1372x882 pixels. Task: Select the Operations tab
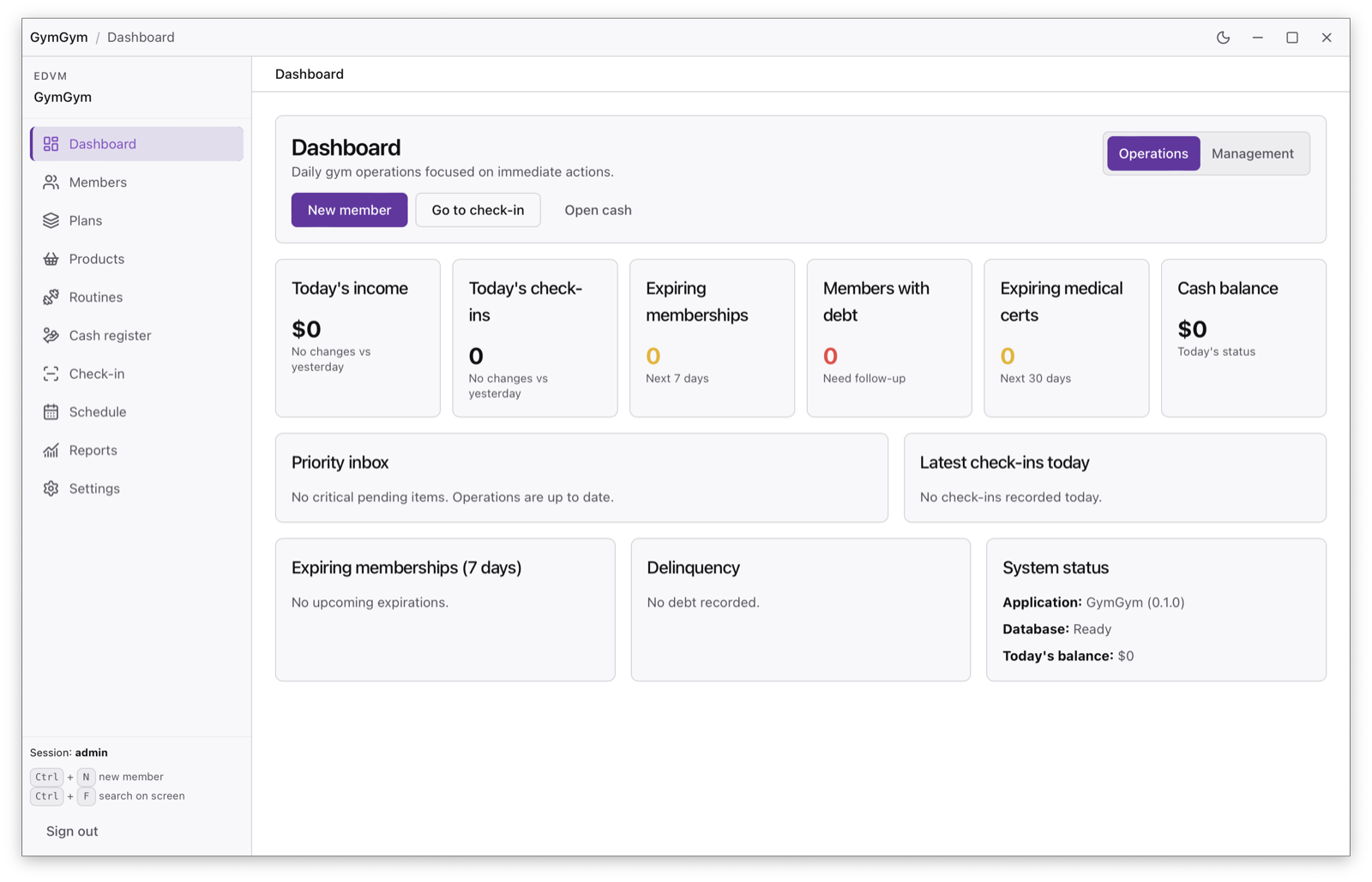click(x=1152, y=153)
